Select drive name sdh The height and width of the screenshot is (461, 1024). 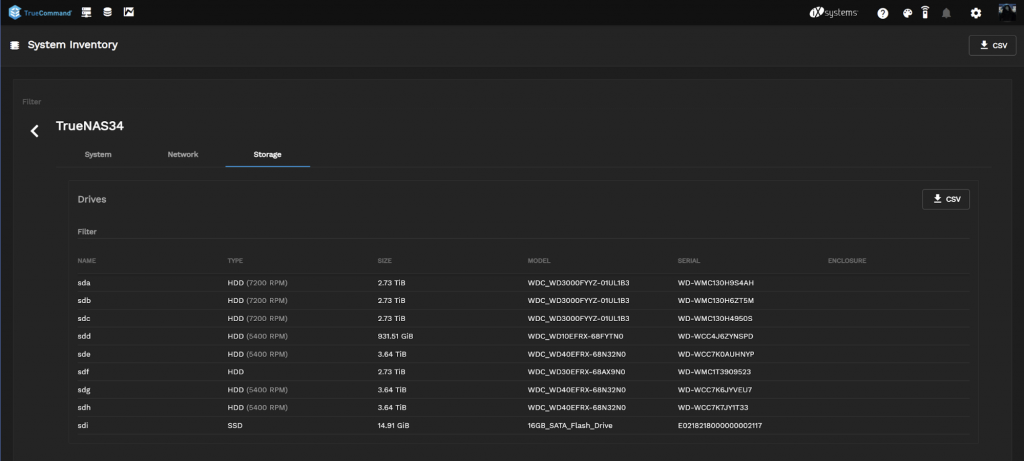[84, 407]
